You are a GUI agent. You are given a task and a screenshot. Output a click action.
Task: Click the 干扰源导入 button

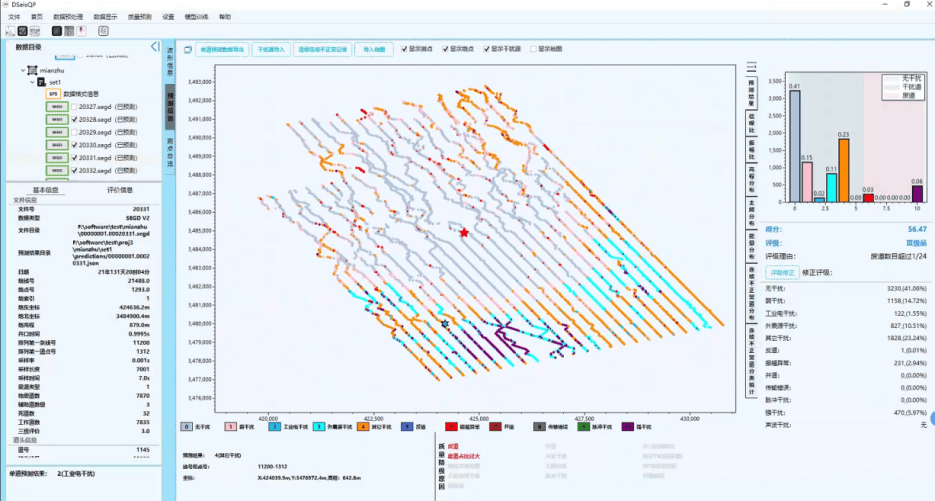tap(271, 48)
